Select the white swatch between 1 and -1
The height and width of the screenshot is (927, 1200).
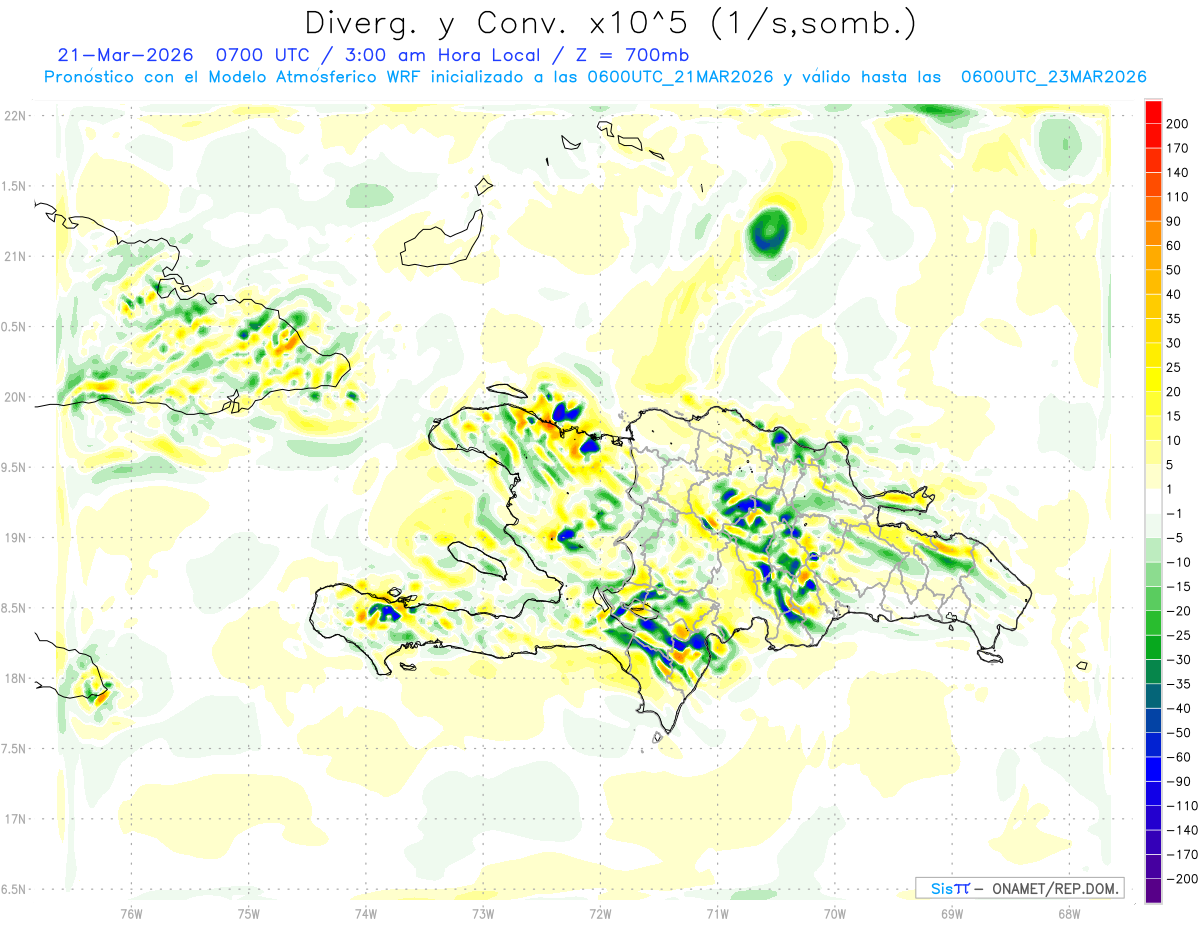[1153, 501]
